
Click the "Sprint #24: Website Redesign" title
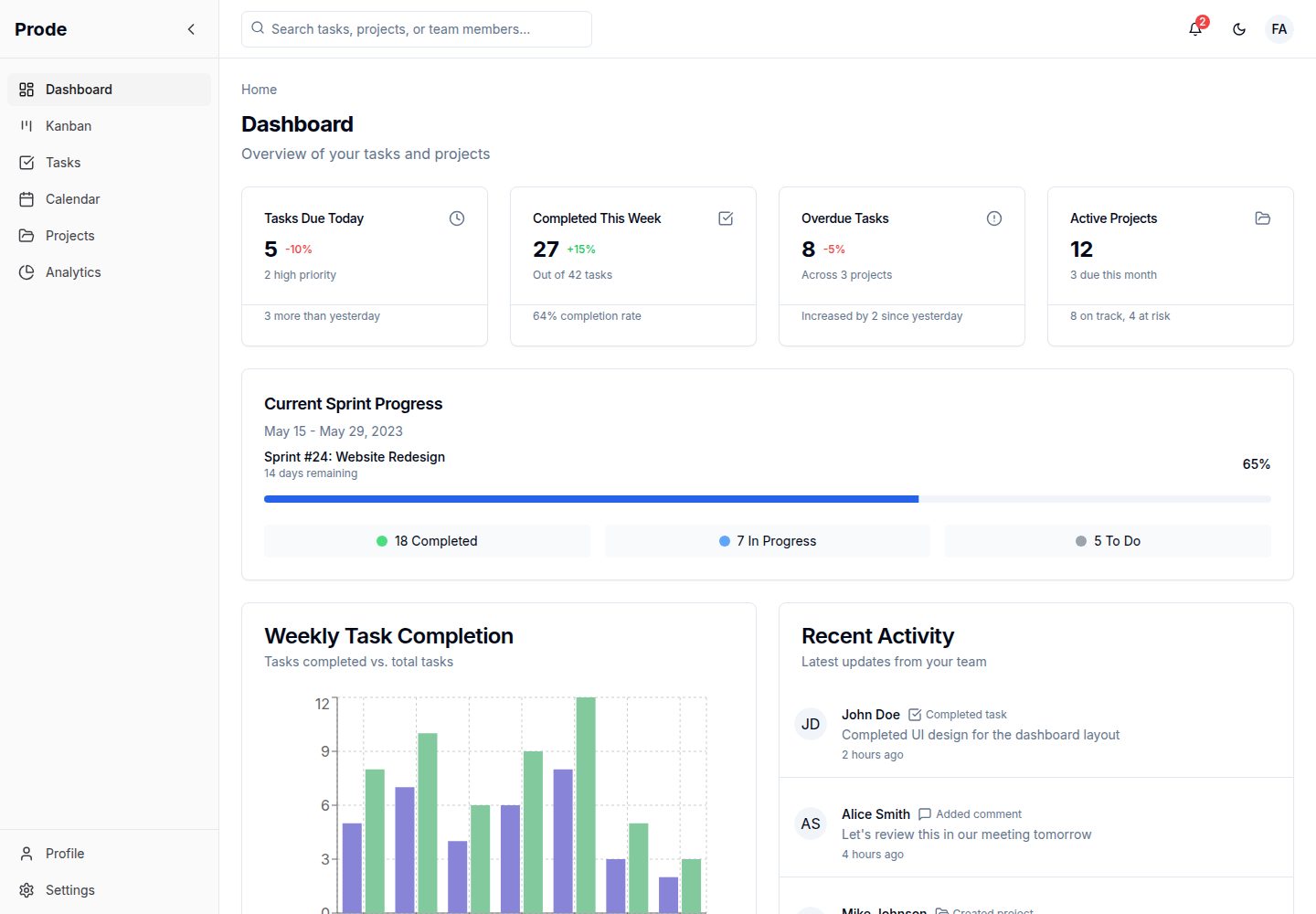pyautogui.click(x=355, y=457)
